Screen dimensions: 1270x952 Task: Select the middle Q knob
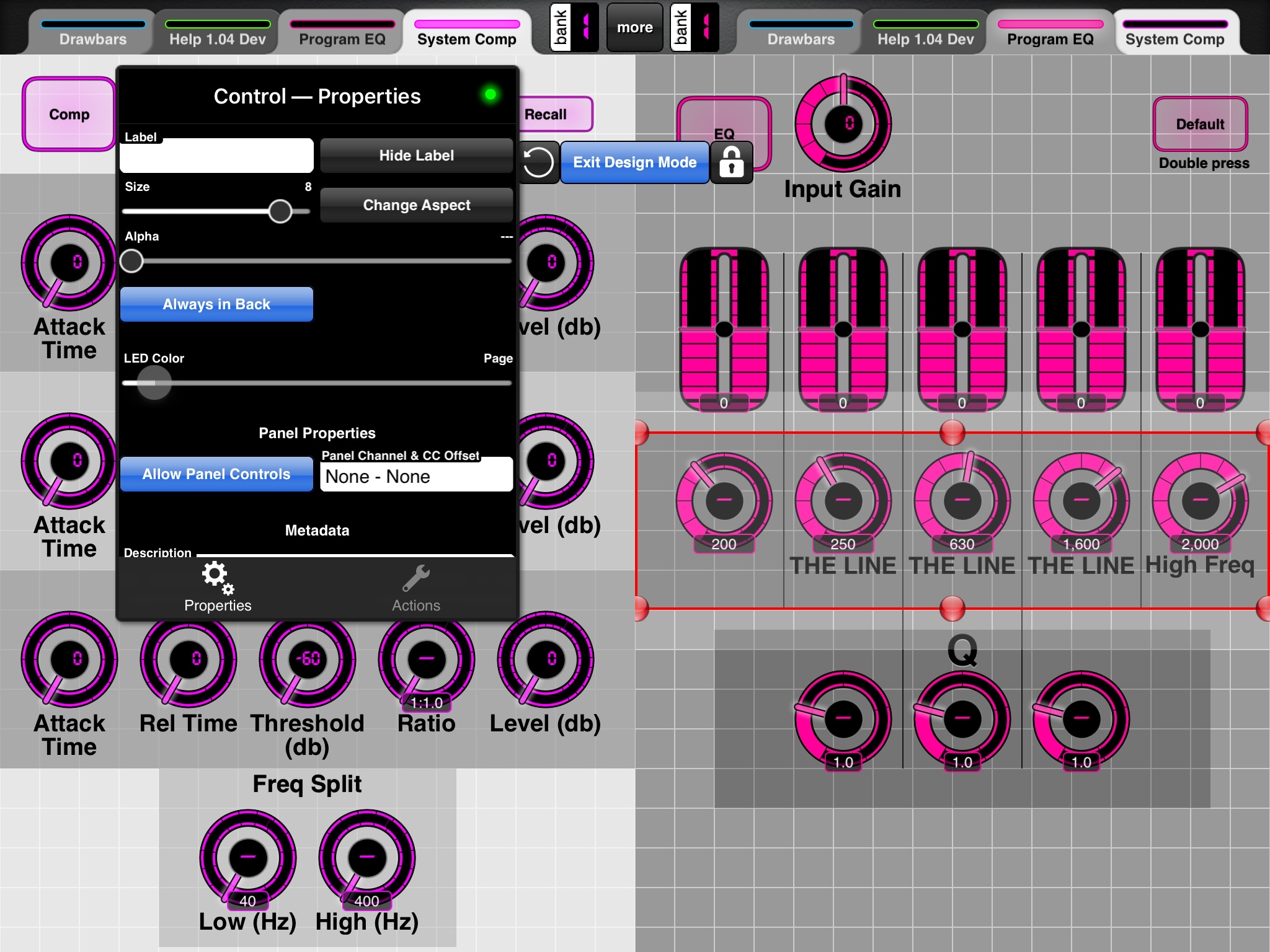click(962, 719)
